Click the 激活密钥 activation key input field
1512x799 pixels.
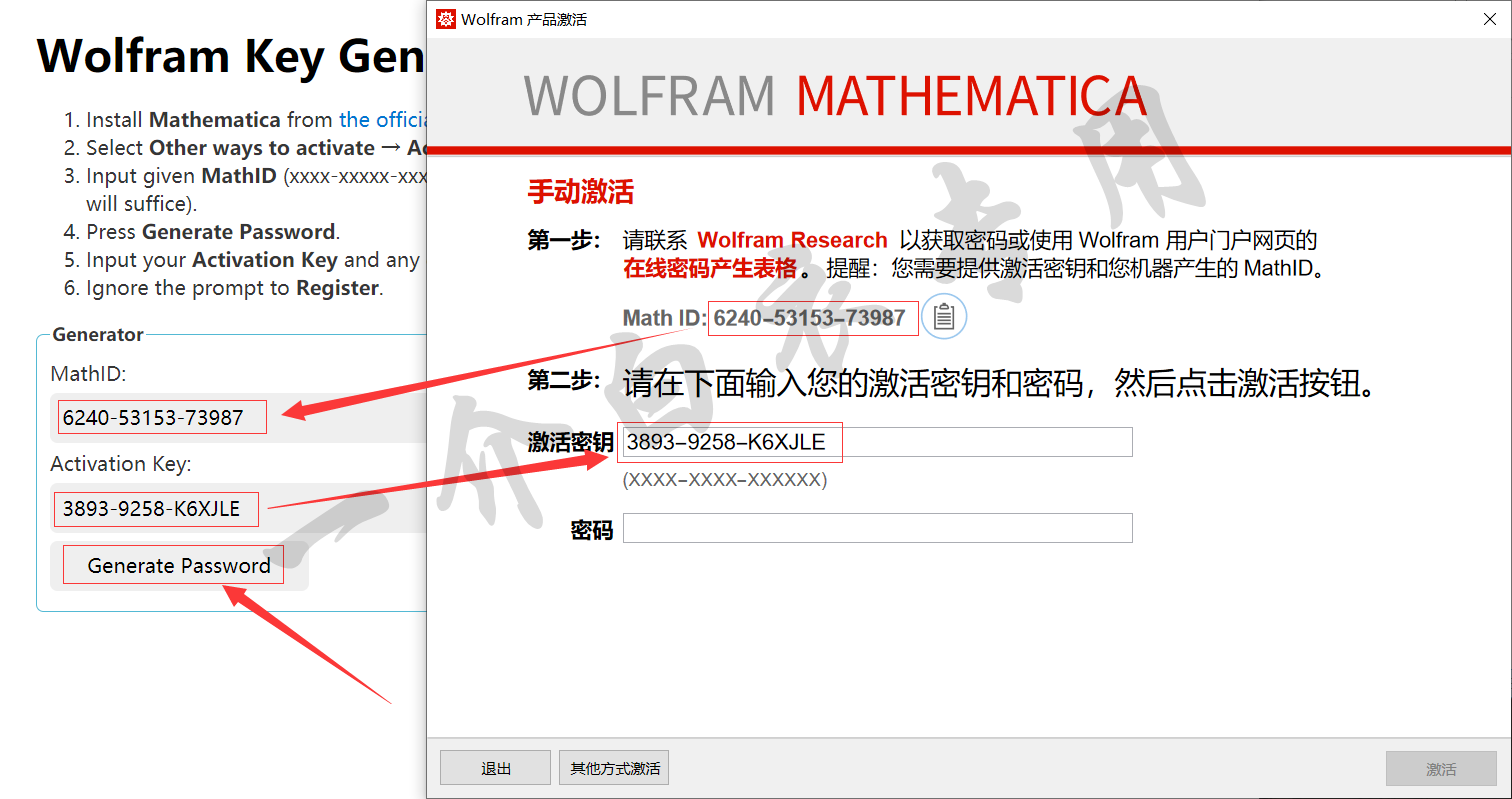click(x=877, y=442)
